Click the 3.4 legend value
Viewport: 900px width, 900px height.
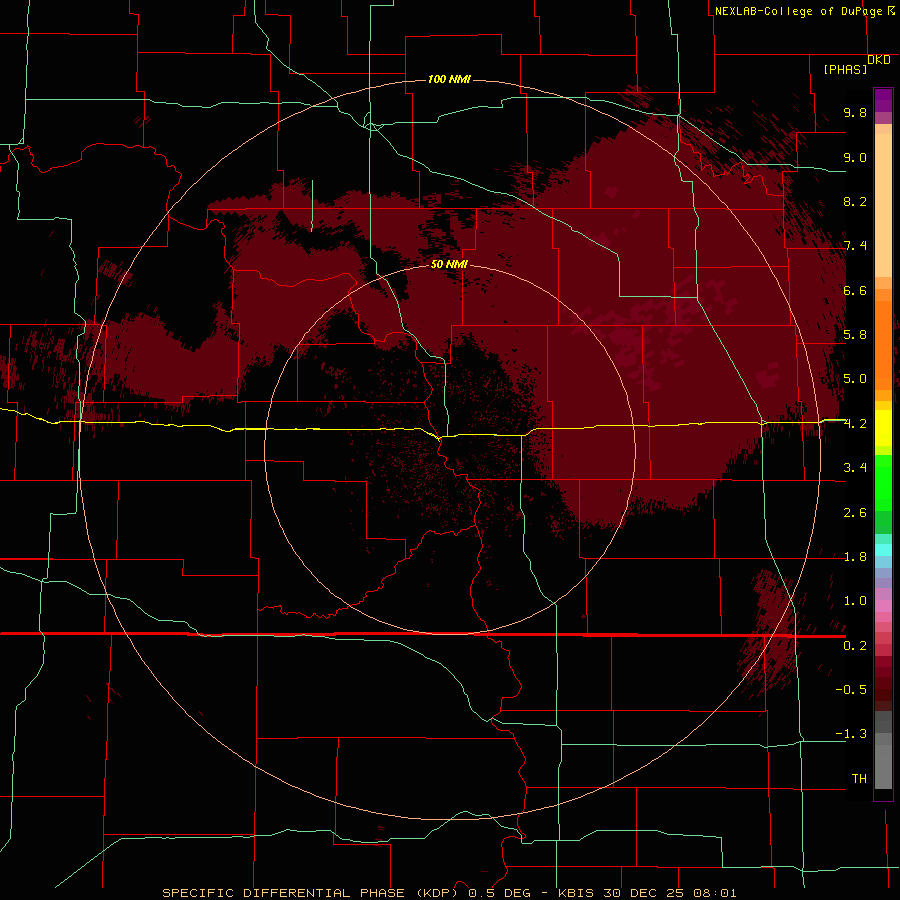[x=855, y=468]
